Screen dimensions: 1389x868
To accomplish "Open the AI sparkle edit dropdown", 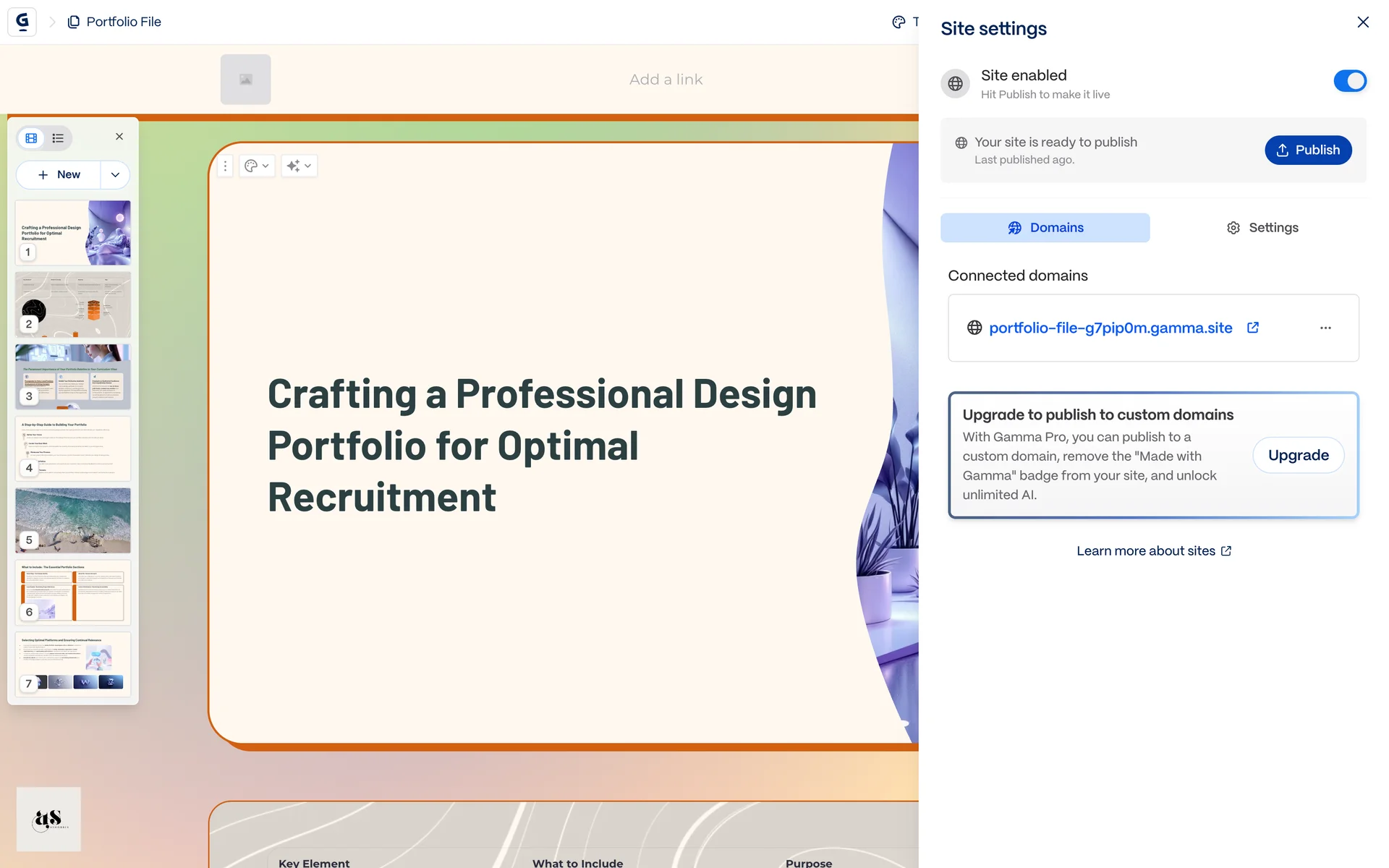I will click(298, 166).
